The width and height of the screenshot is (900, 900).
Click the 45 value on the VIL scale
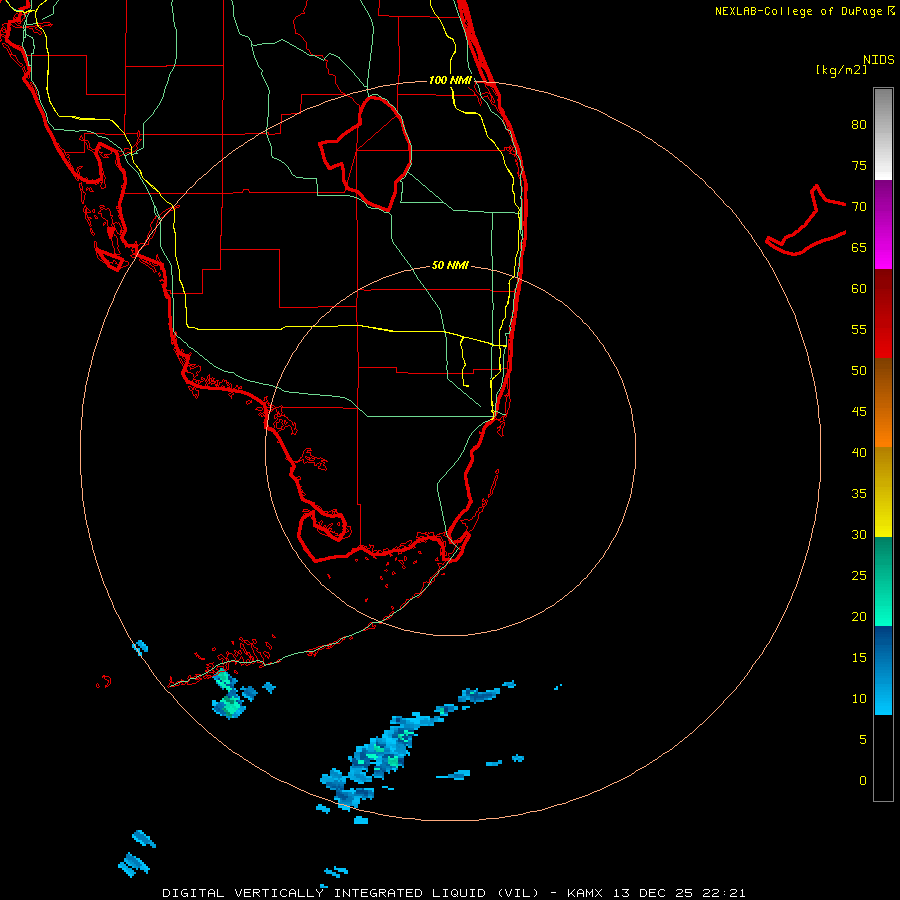[859, 412]
